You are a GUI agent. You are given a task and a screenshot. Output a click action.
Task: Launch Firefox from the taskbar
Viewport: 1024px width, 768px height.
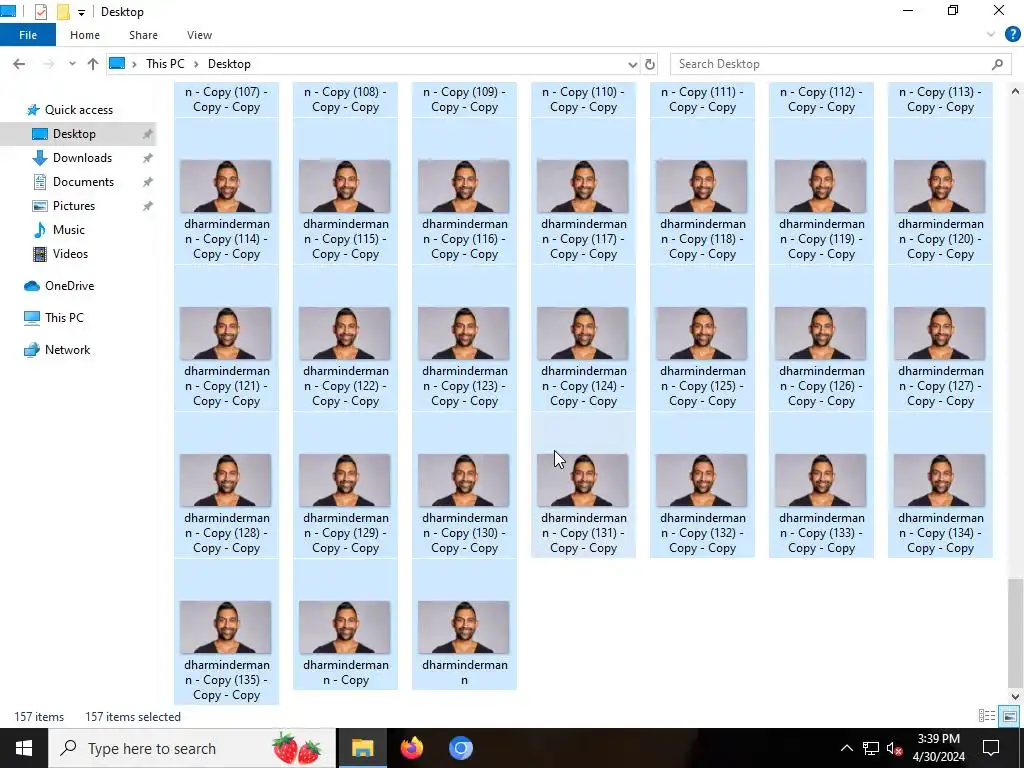click(411, 748)
